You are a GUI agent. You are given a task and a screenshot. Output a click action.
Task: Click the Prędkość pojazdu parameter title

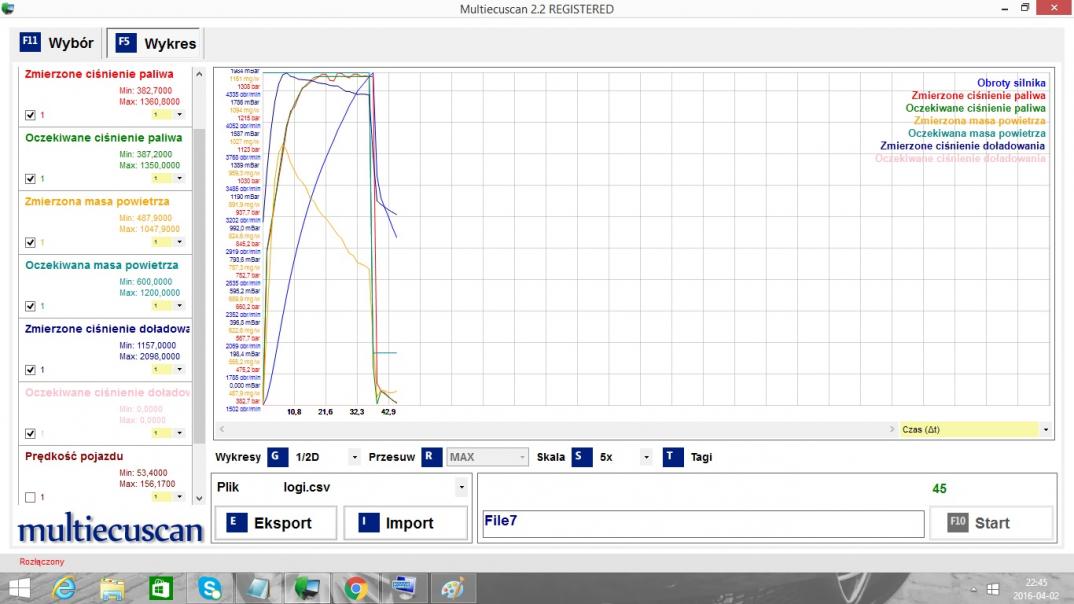click(74, 456)
